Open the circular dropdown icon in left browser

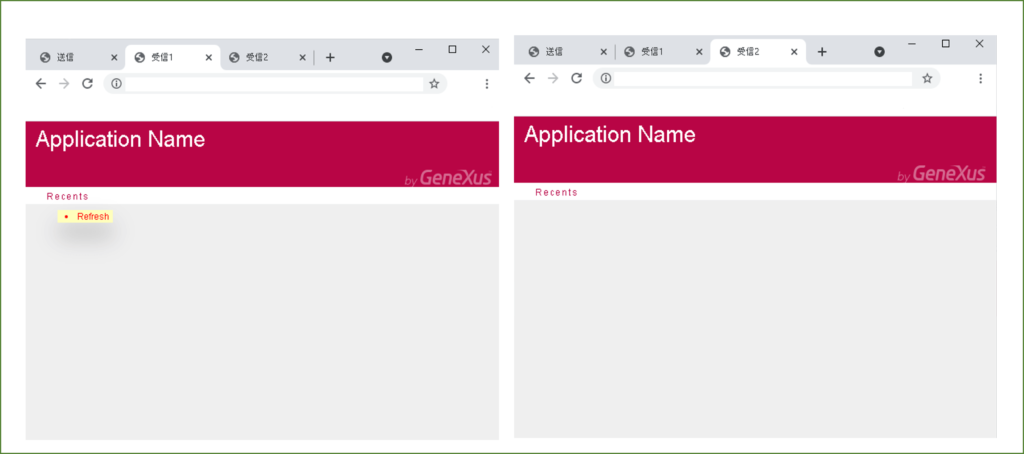click(387, 57)
